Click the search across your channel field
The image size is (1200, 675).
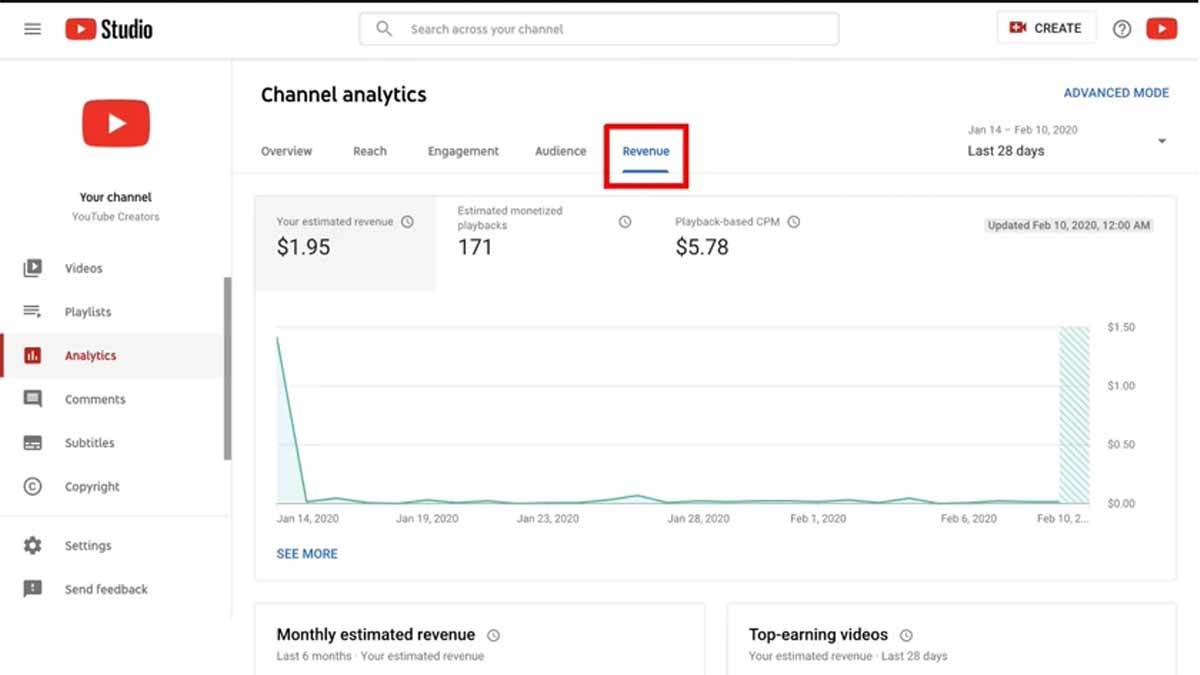click(599, 29)
